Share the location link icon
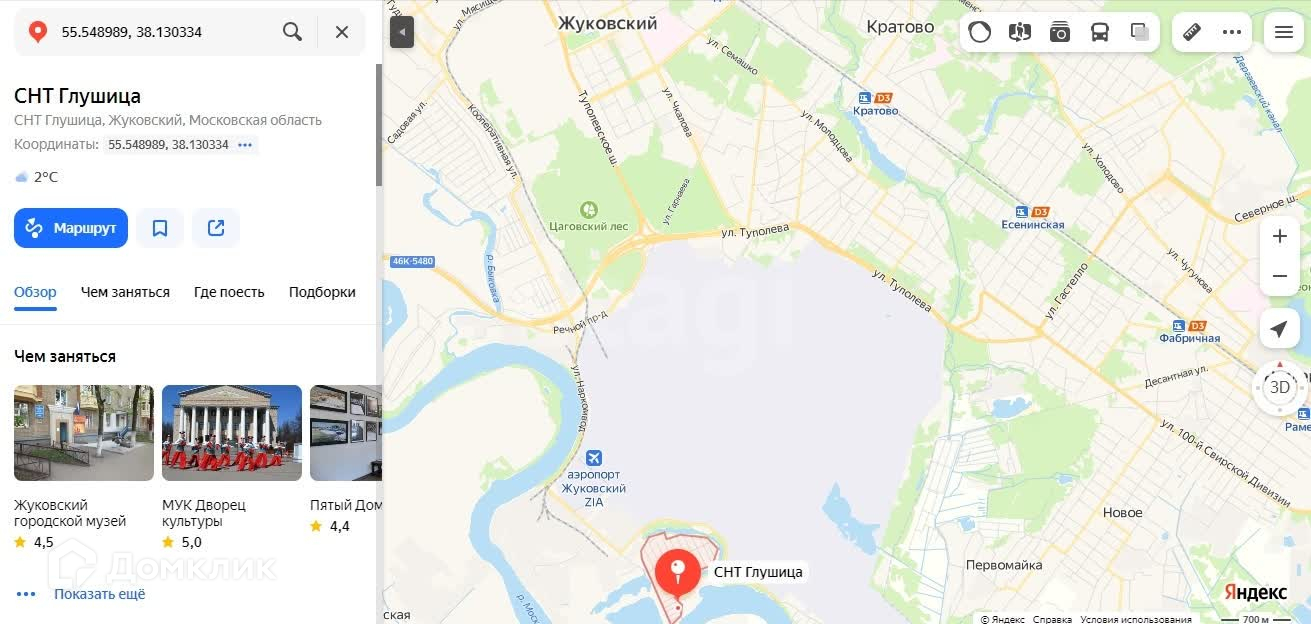Viewport: 1311px width, 624px height. (x=216, y=228)
